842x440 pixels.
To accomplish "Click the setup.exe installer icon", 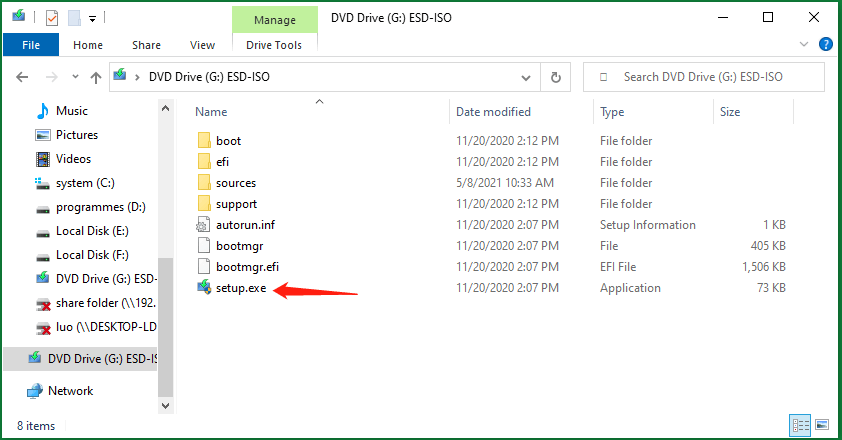I will coord(204,288).
